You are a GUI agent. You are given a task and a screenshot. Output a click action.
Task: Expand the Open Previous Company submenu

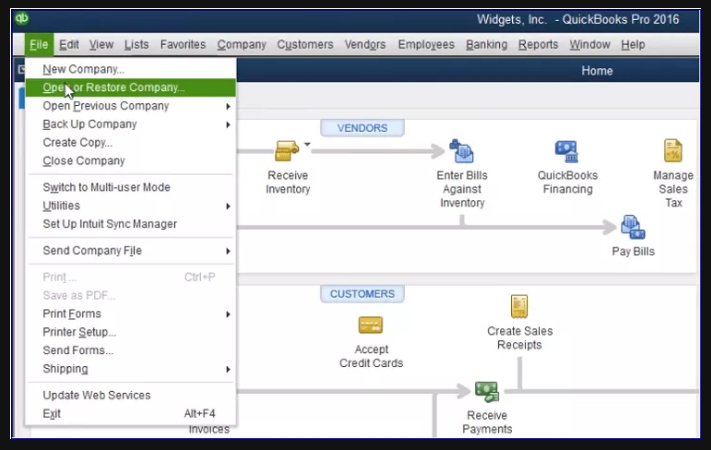[x=131, y=106]
